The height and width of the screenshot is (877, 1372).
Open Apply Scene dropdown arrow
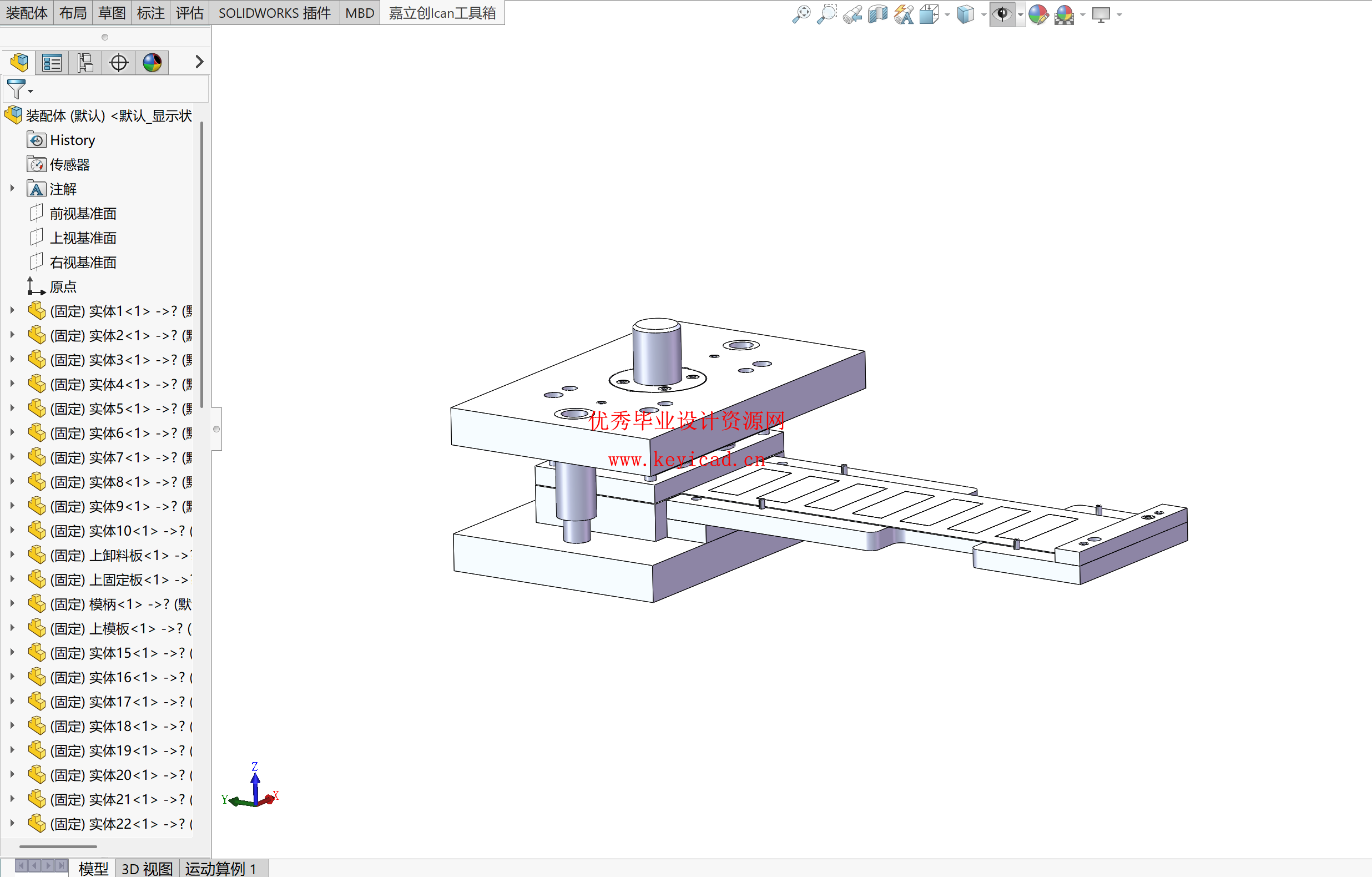point(1082,14)
